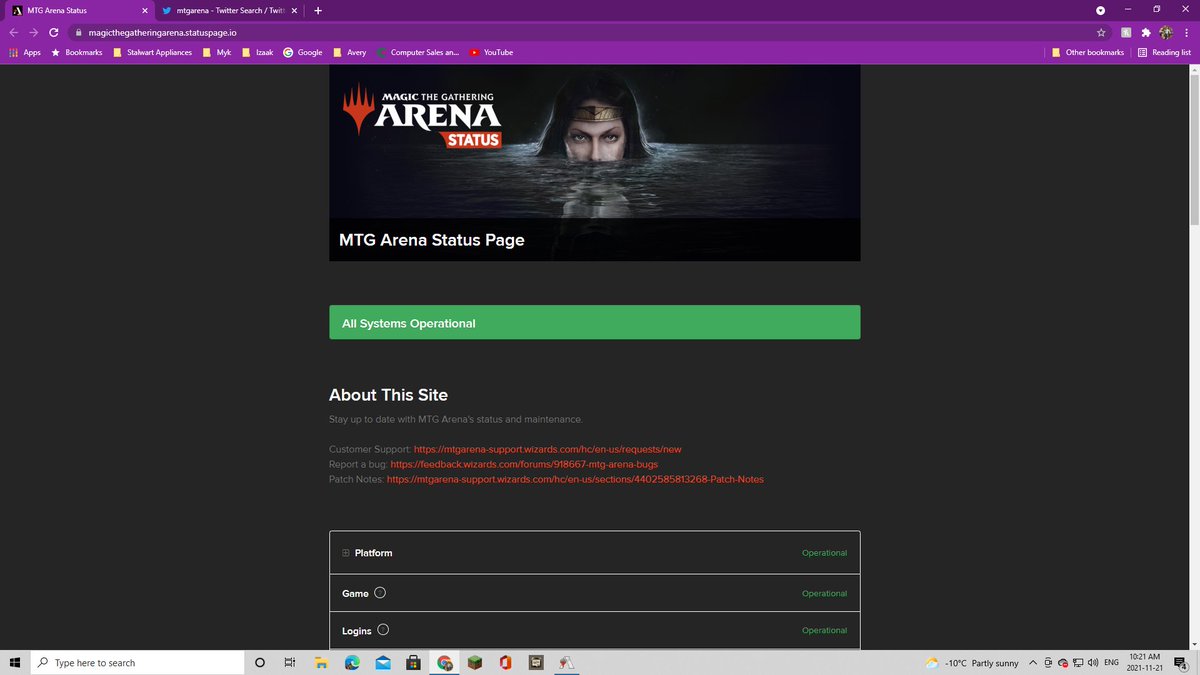
Task: Open the Other bookmarks folder
Action: coord(1088,52)
